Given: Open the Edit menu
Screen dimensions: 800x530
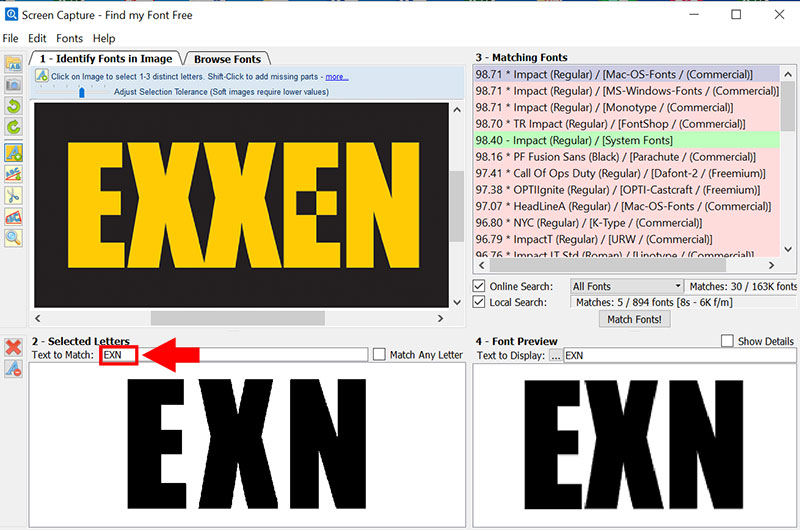Looking at the screenshot, I should [x=37, y=38].
